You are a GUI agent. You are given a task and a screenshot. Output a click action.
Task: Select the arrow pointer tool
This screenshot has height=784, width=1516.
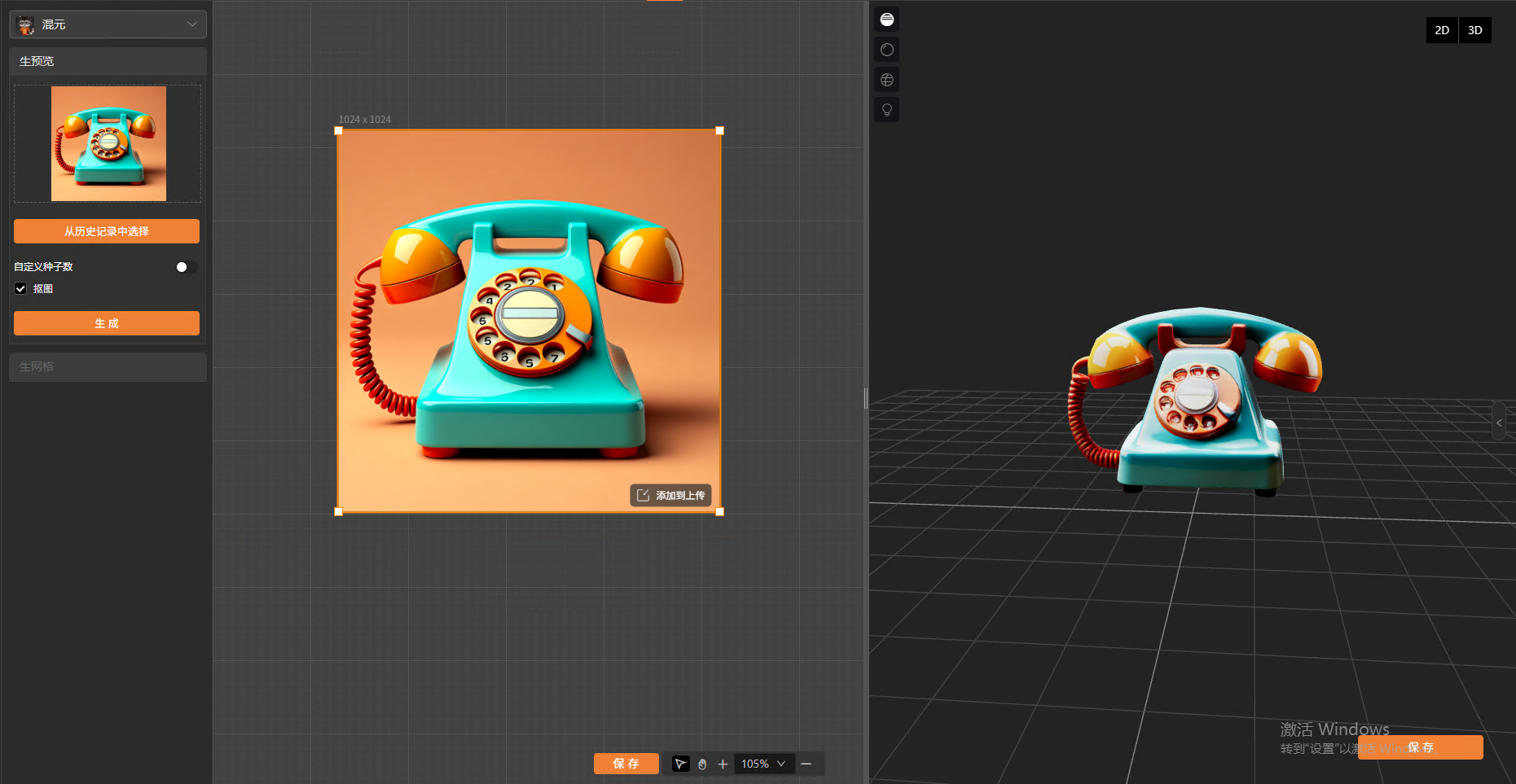680,764
